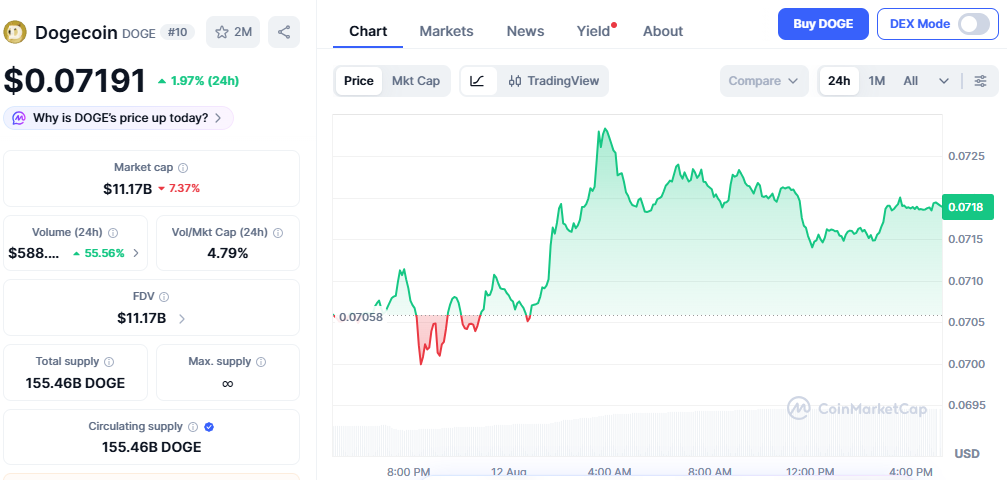Click the AI icon beside price question
This screenshot has height=480, width=1007.
pos(19,118)
